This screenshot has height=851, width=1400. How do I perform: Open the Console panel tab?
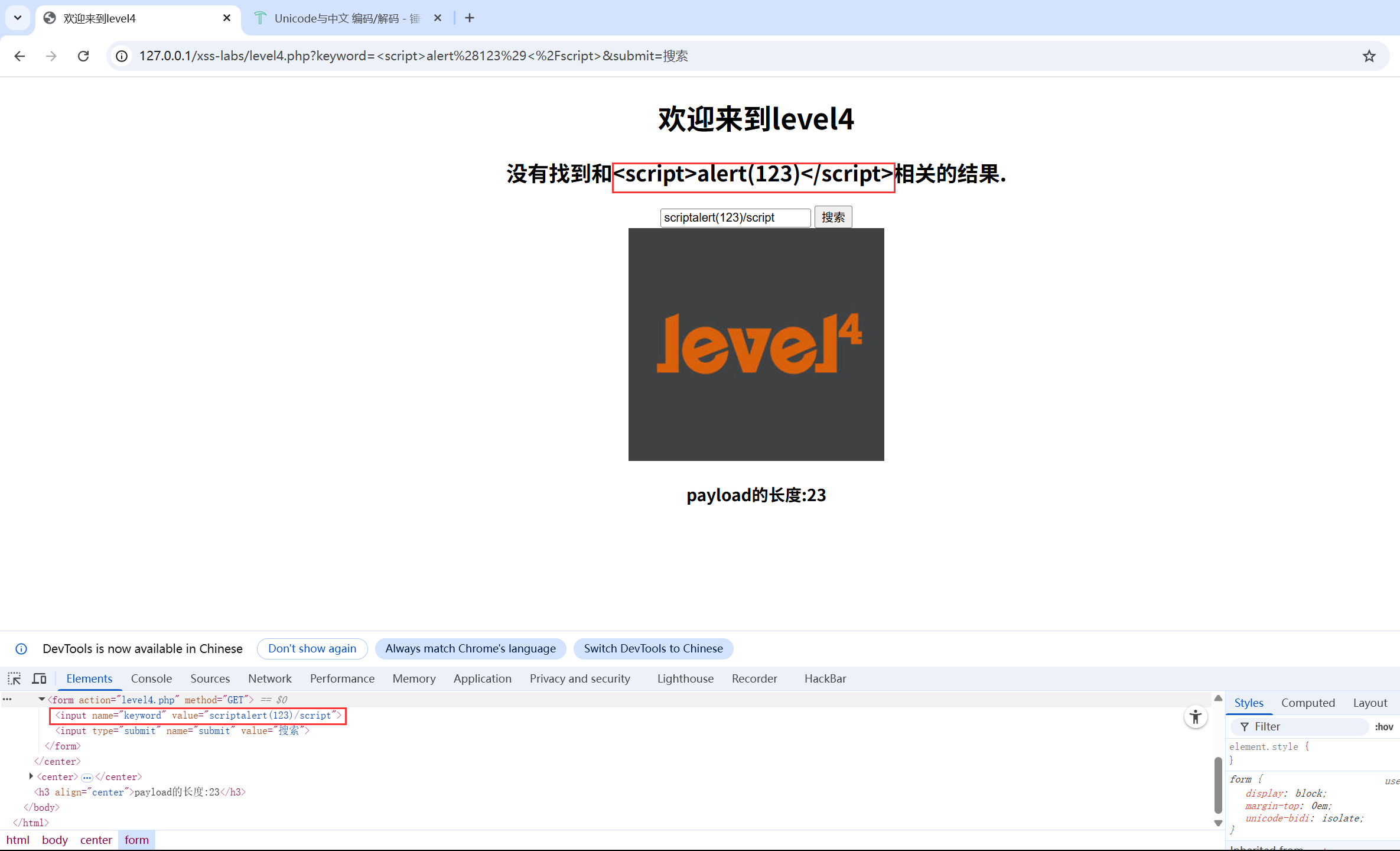pyautogui.click(x=151, y=678)
